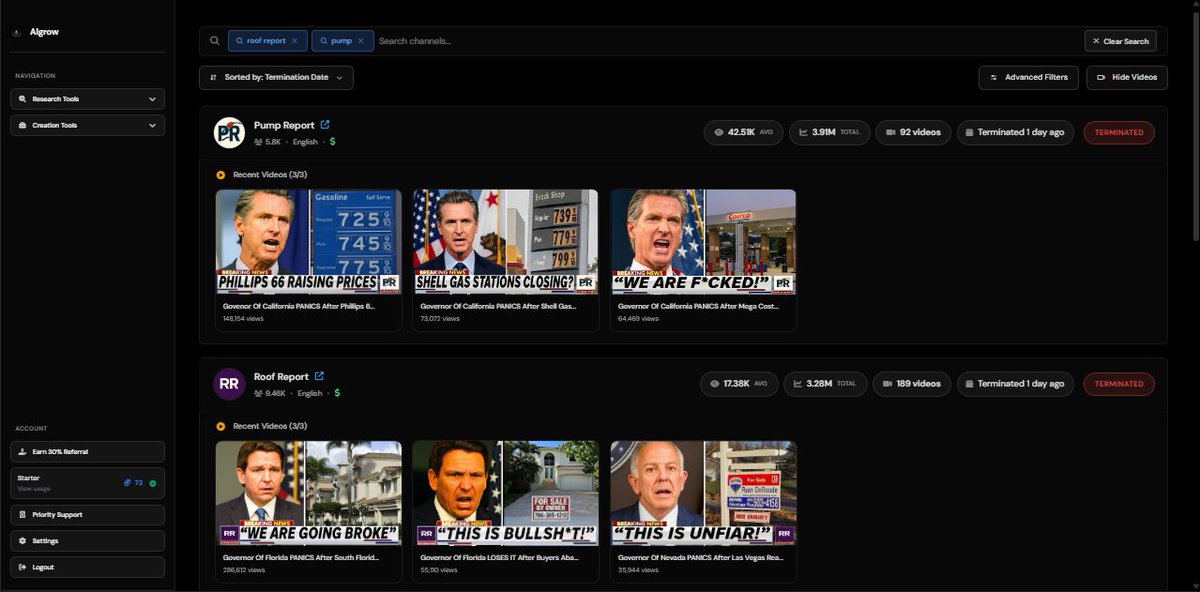The width and height of the screenshot is (1200, 592).
Task: Click the Pump Report channel avatar
Action: click(x=229, y=132)
